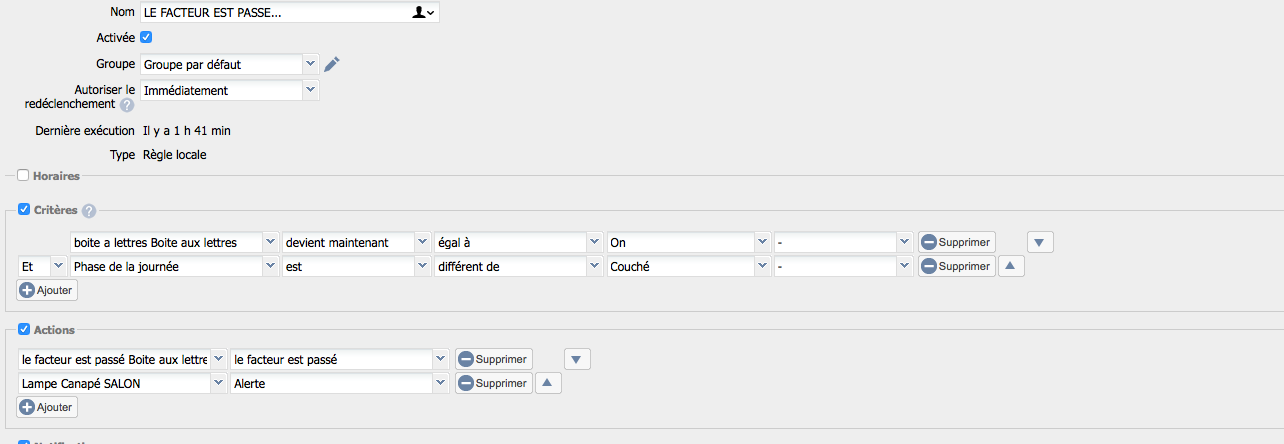Add a new criterion with Ajouter
This screenshot has width=1284, height=444.
47,290
